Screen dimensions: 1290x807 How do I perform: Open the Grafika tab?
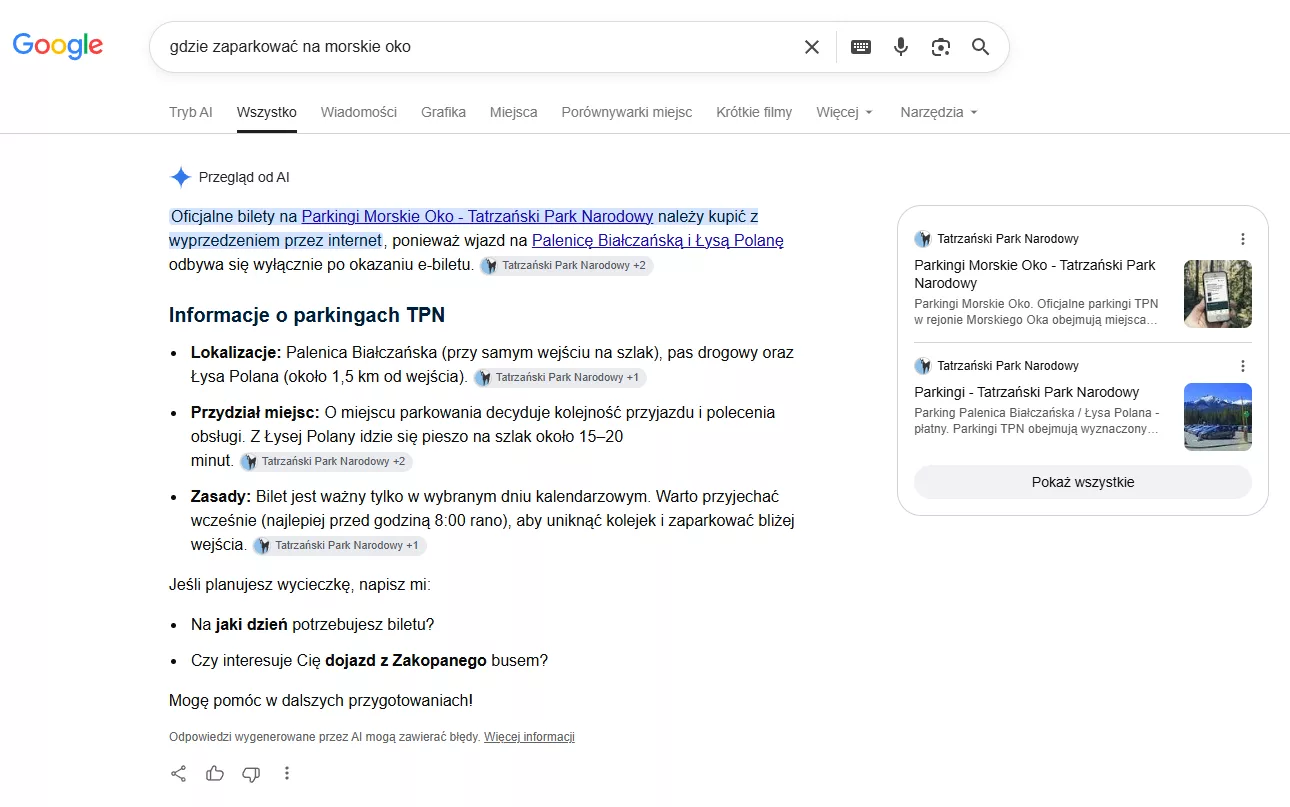[x=443, y=112]
